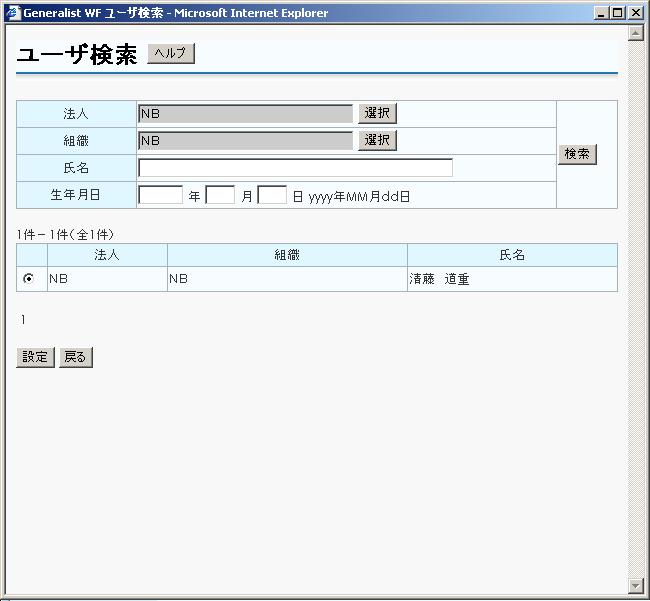Image resolution: width=650 pixels, height=601 pixels.
Task: Open 選択 picker for 法人 row
Action: (x=377, y=113)
